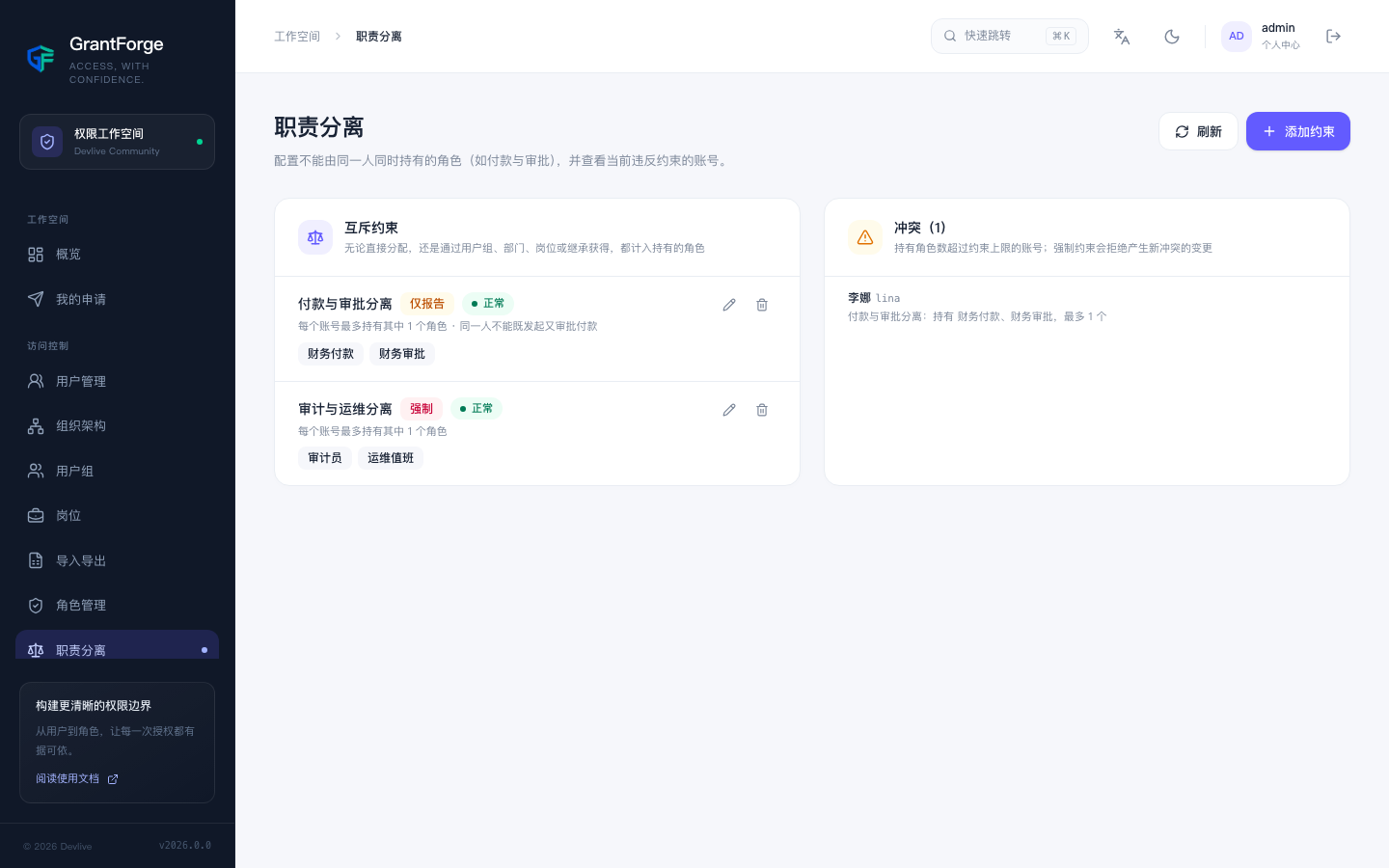1389x868 pixels.
Task: Edit the 审计与运维分离 constraint
Action: 729,410
